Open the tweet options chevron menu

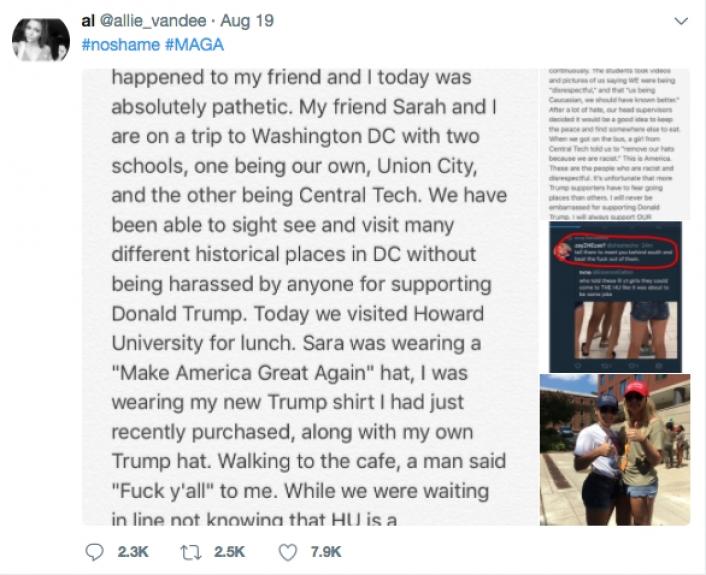tap(681, 21)
